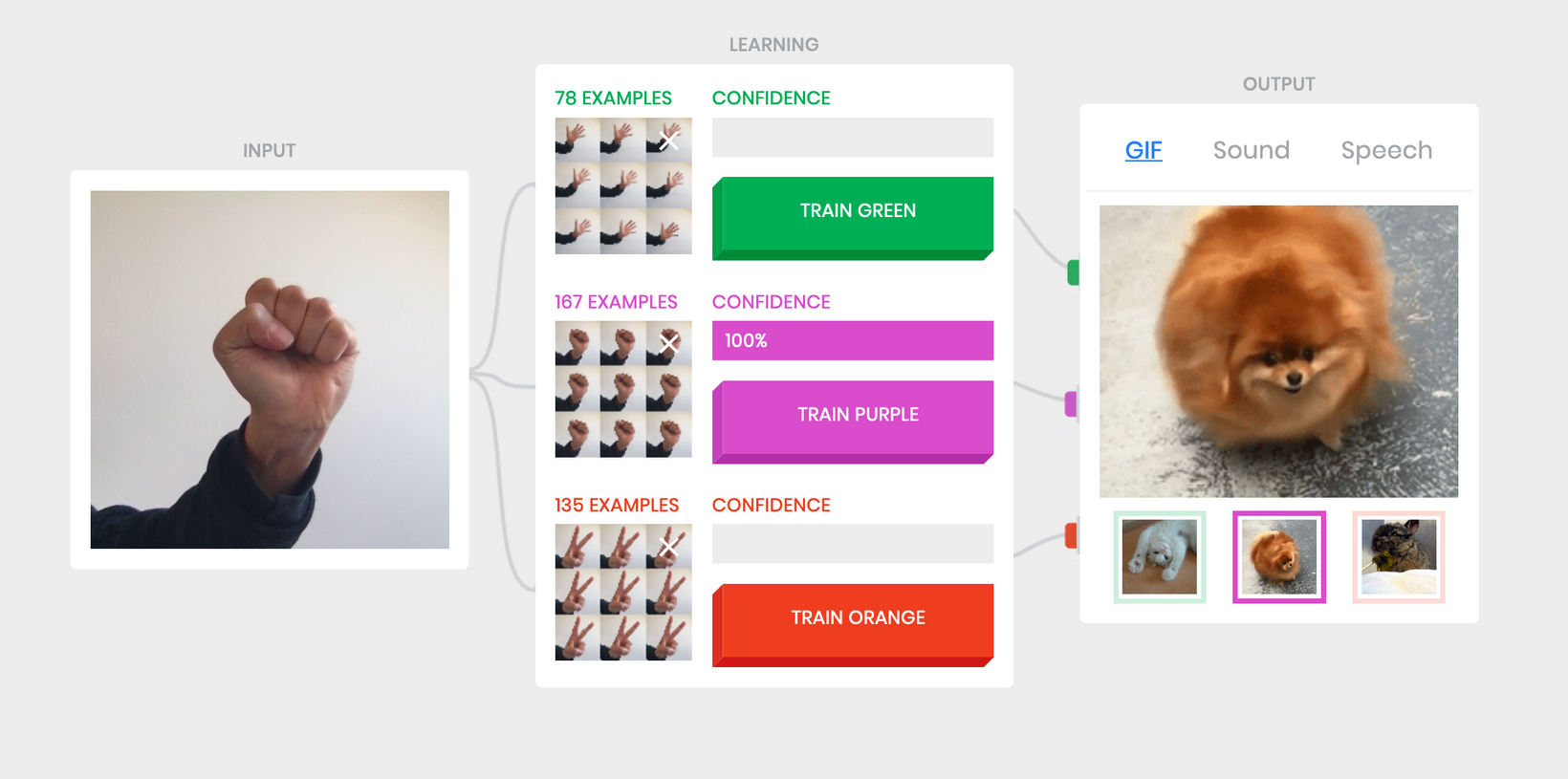The width and height of the screenshot is (1568, 779).
Task: Switch to the GIF output tab
Action: click(1143, 150)
